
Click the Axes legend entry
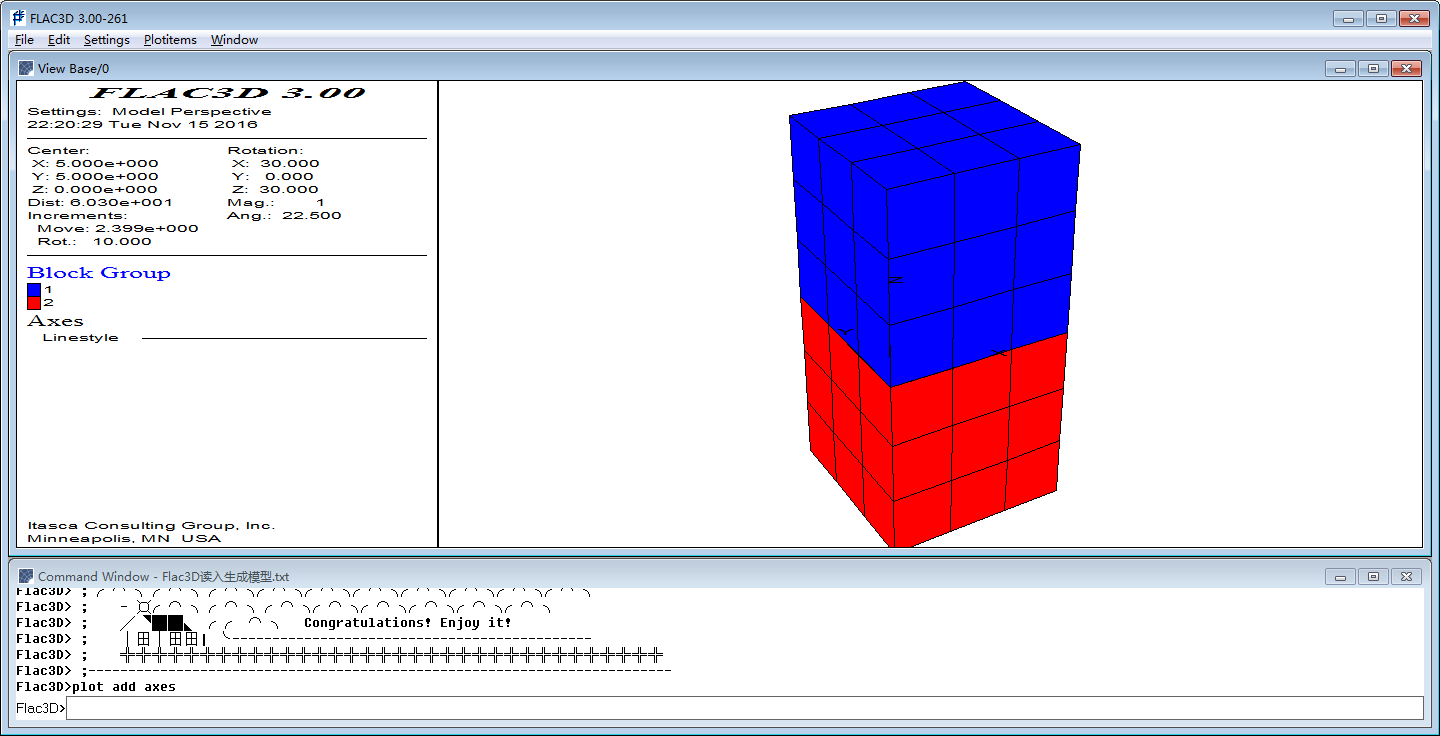55,321
